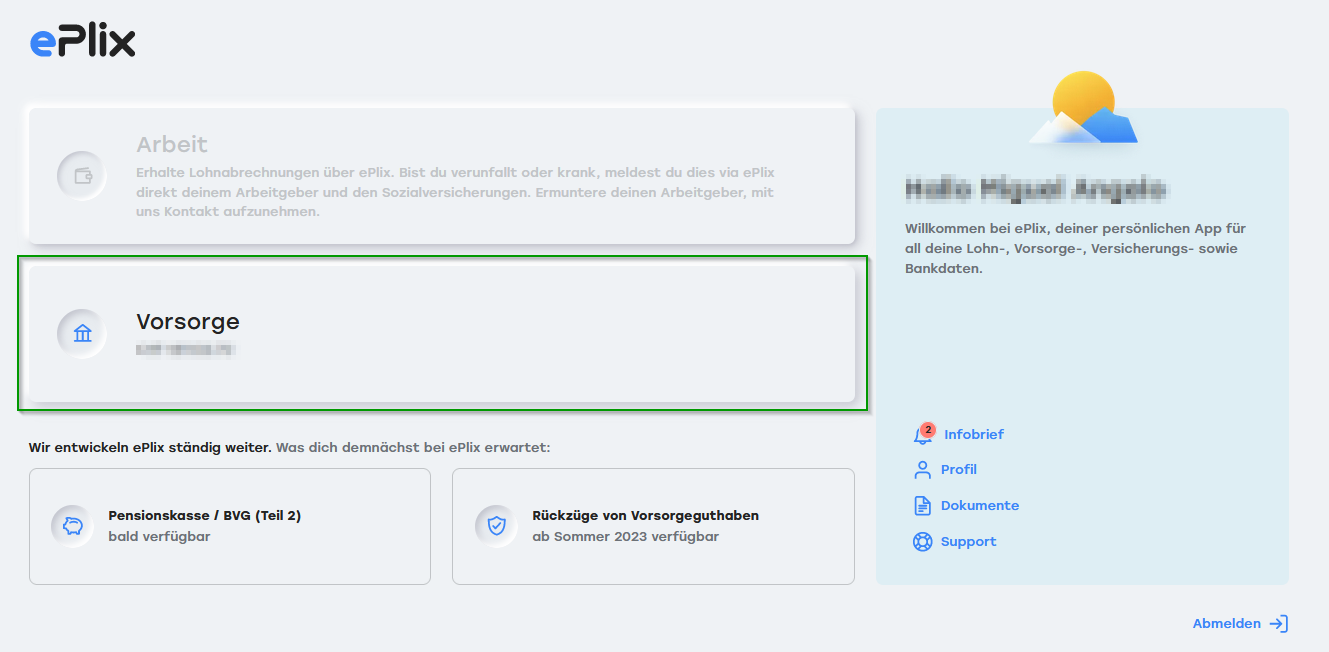Click the blurred greeting headline

(x=1036, y=188)
